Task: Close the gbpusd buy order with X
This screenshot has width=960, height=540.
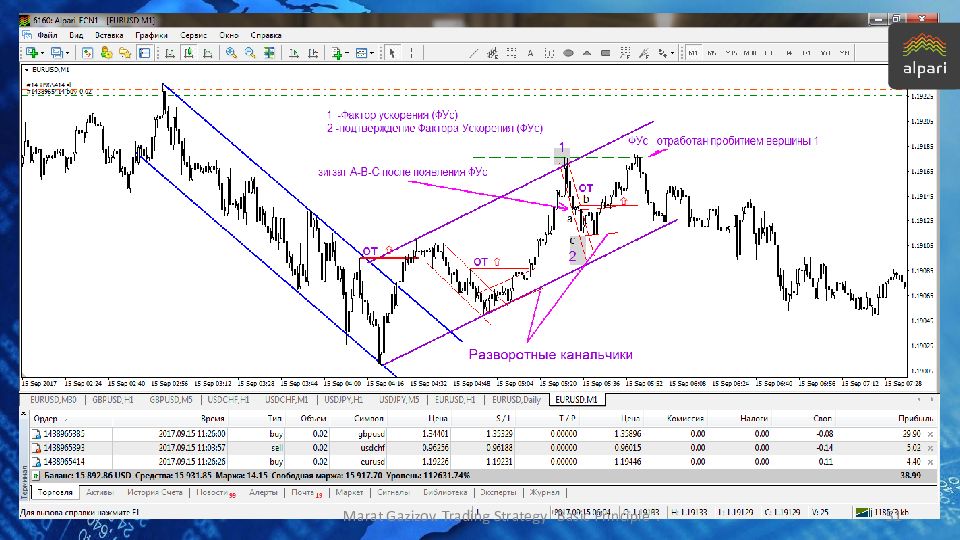Action: coord(930,435)
